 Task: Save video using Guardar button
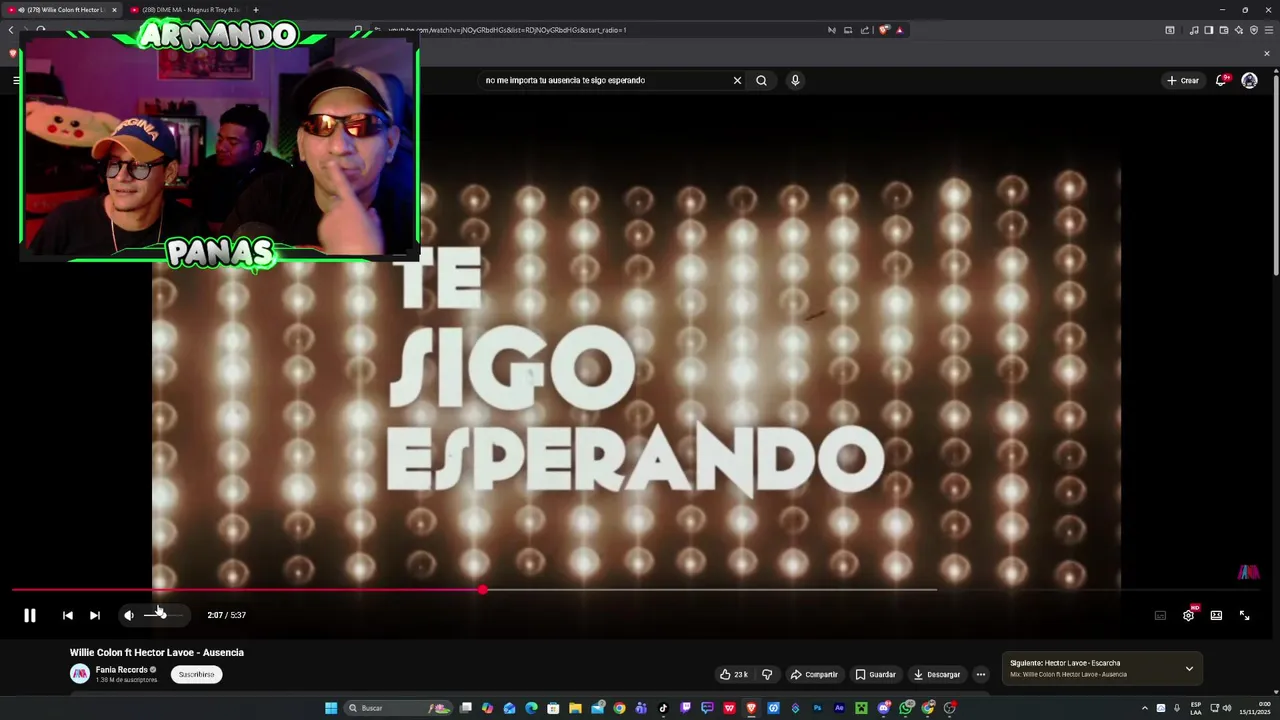(x=875, y=674)
